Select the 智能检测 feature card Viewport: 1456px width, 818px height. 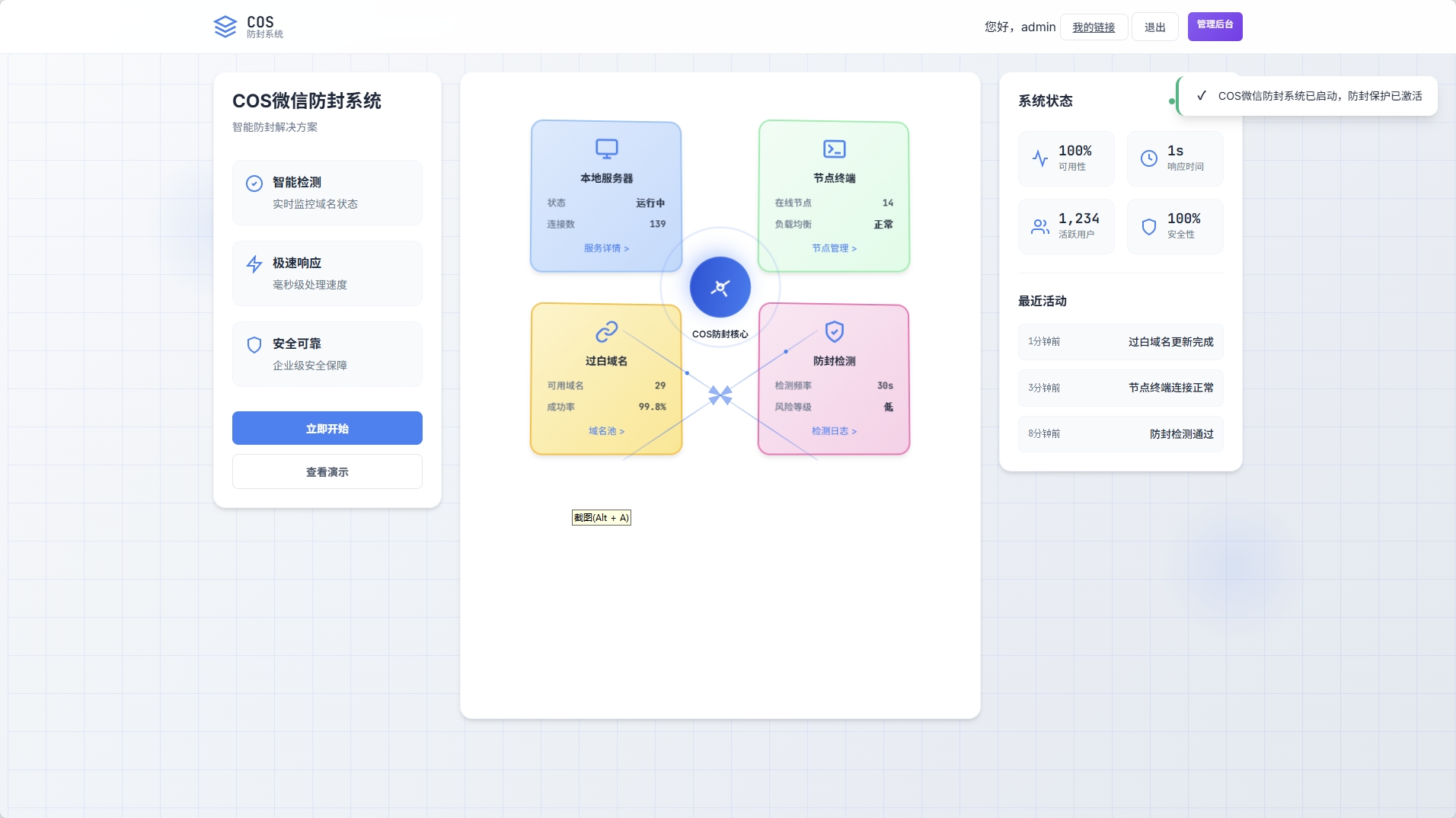(x=327, y=193)
